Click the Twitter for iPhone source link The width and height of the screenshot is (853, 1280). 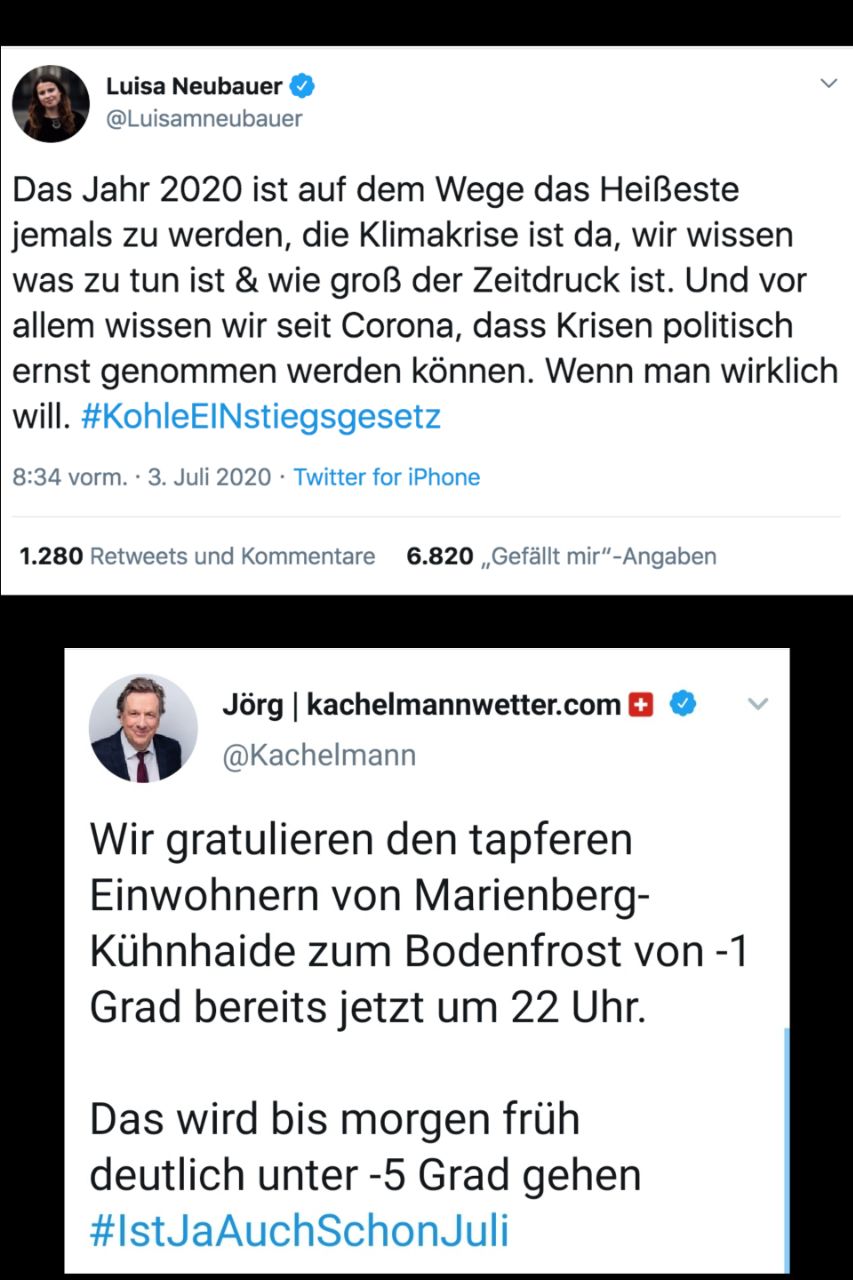point(386,478)
